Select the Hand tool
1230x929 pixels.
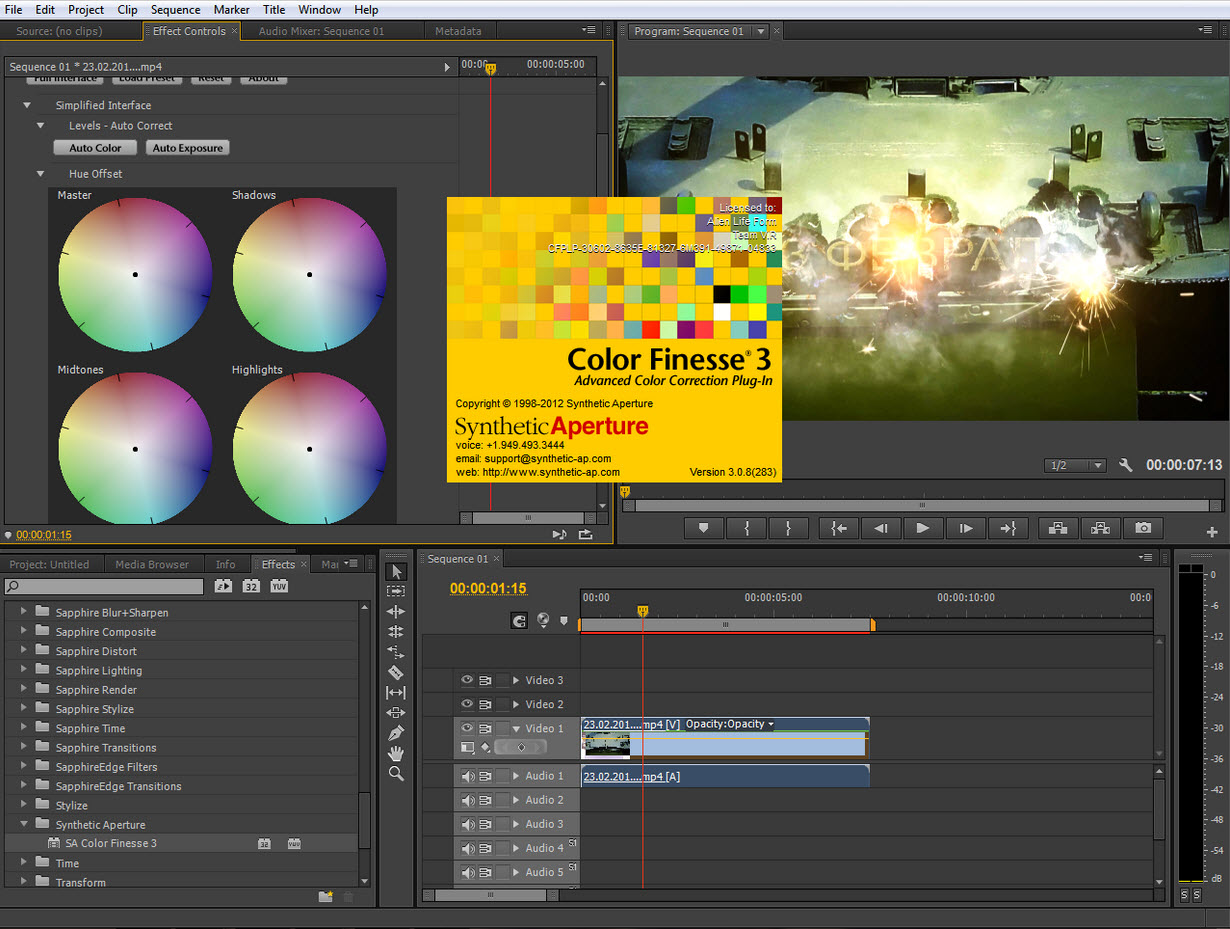click(396, 753)
